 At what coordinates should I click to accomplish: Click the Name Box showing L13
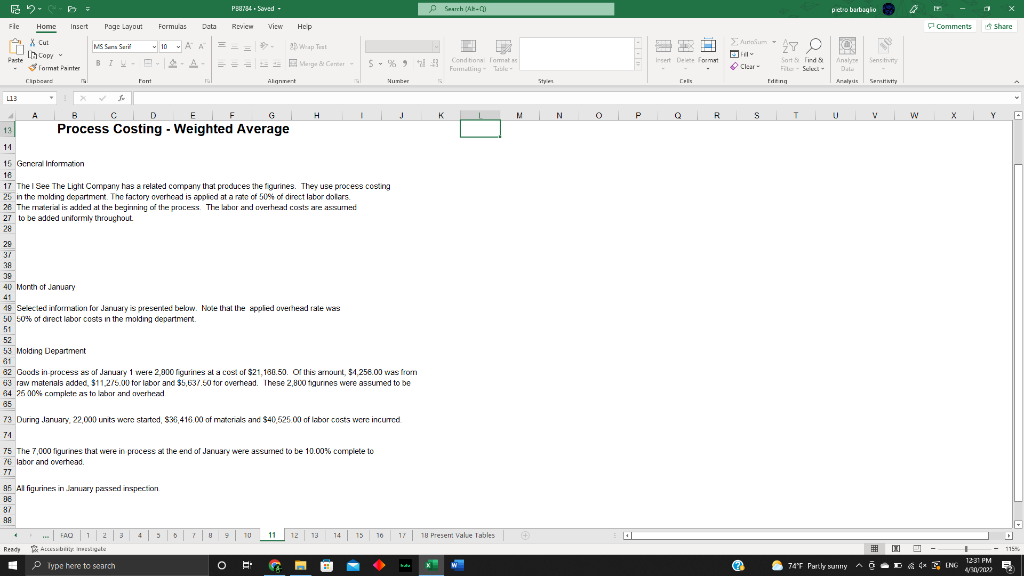pyautogui.click(x=25, y=98)
